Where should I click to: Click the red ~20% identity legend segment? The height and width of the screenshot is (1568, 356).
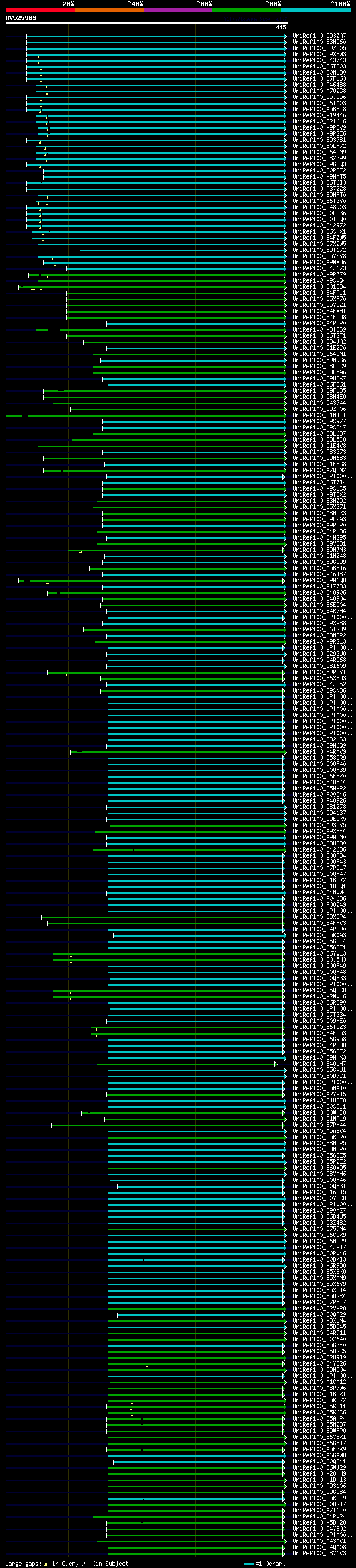(39, 10)
